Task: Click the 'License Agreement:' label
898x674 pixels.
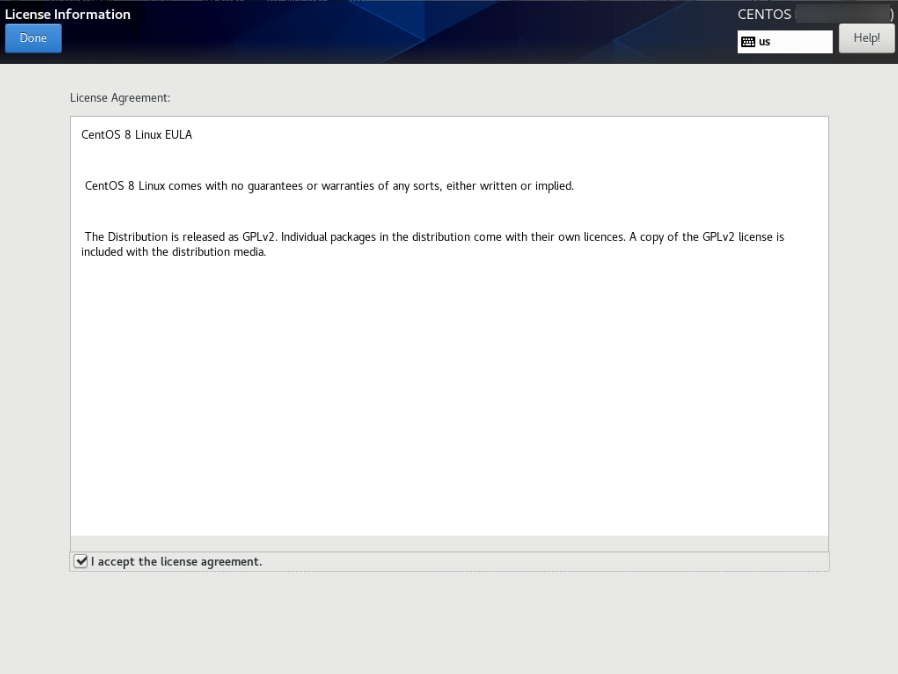Action: [x=120, y=98]
